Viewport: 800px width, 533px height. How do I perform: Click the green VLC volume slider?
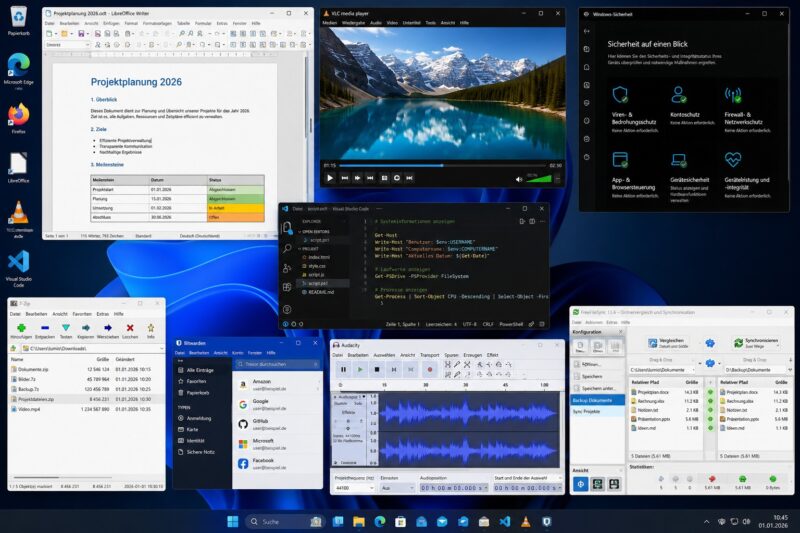tap(539, 179)
